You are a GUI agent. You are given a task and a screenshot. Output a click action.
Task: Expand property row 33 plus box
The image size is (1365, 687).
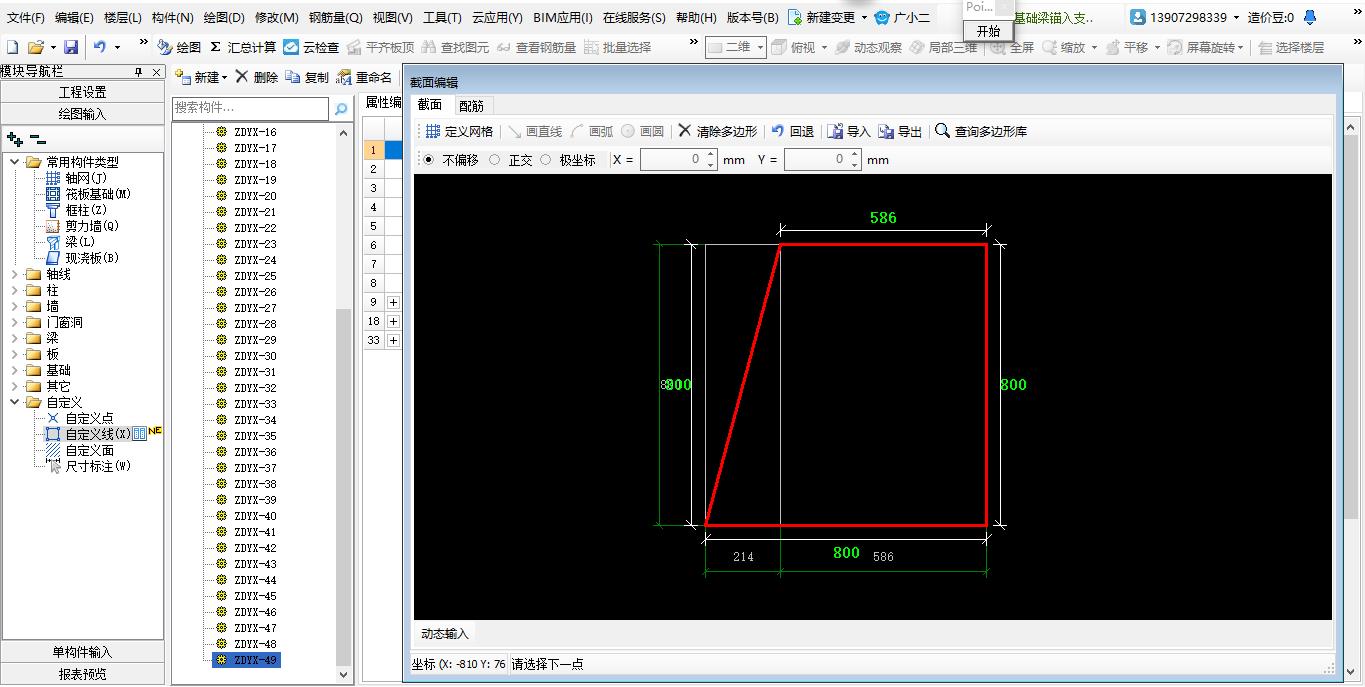point(393,340)
